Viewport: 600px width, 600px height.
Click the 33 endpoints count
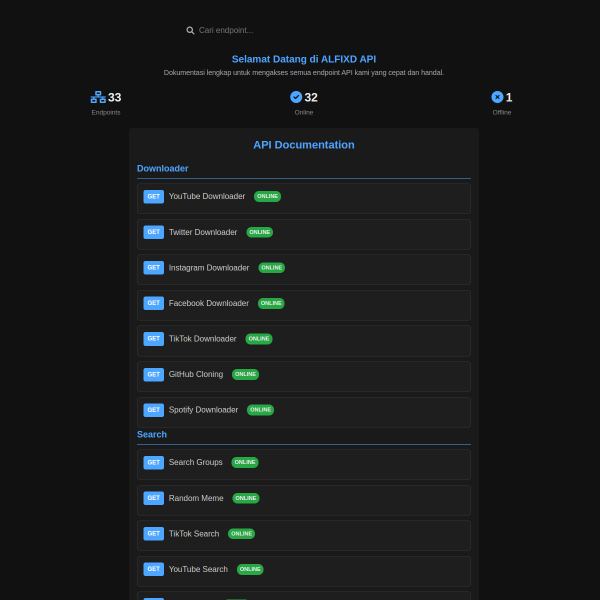(114, 98)
